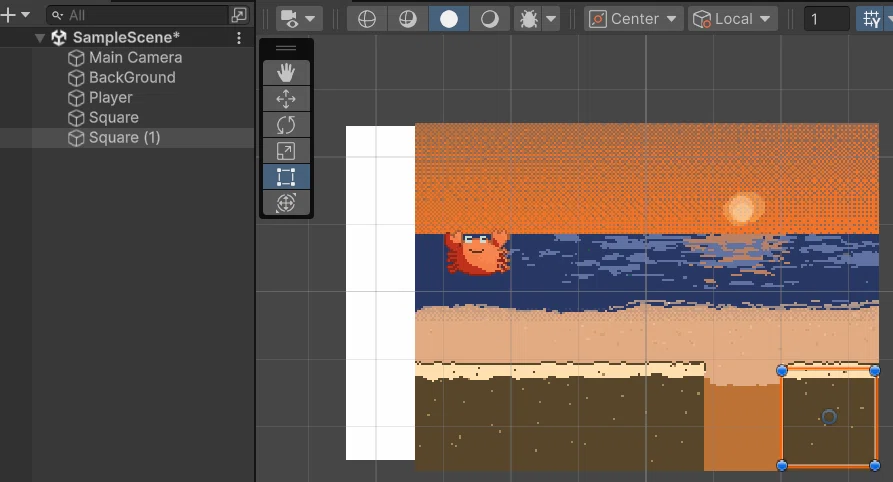Click the Player cube icon

(76, 98)
